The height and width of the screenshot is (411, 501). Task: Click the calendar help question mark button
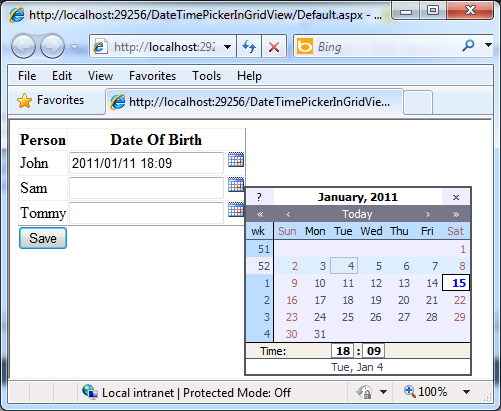click(260, 197)
